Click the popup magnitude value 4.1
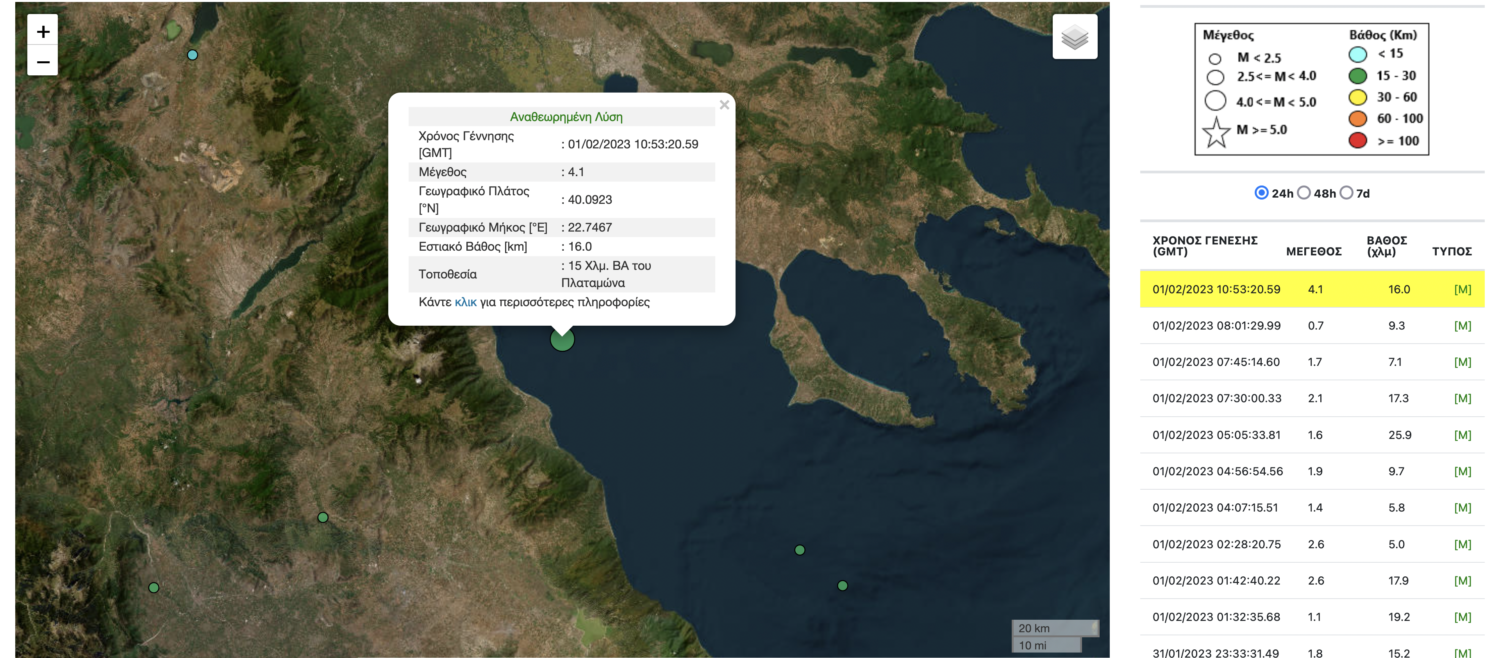 [x=576, y=172]
